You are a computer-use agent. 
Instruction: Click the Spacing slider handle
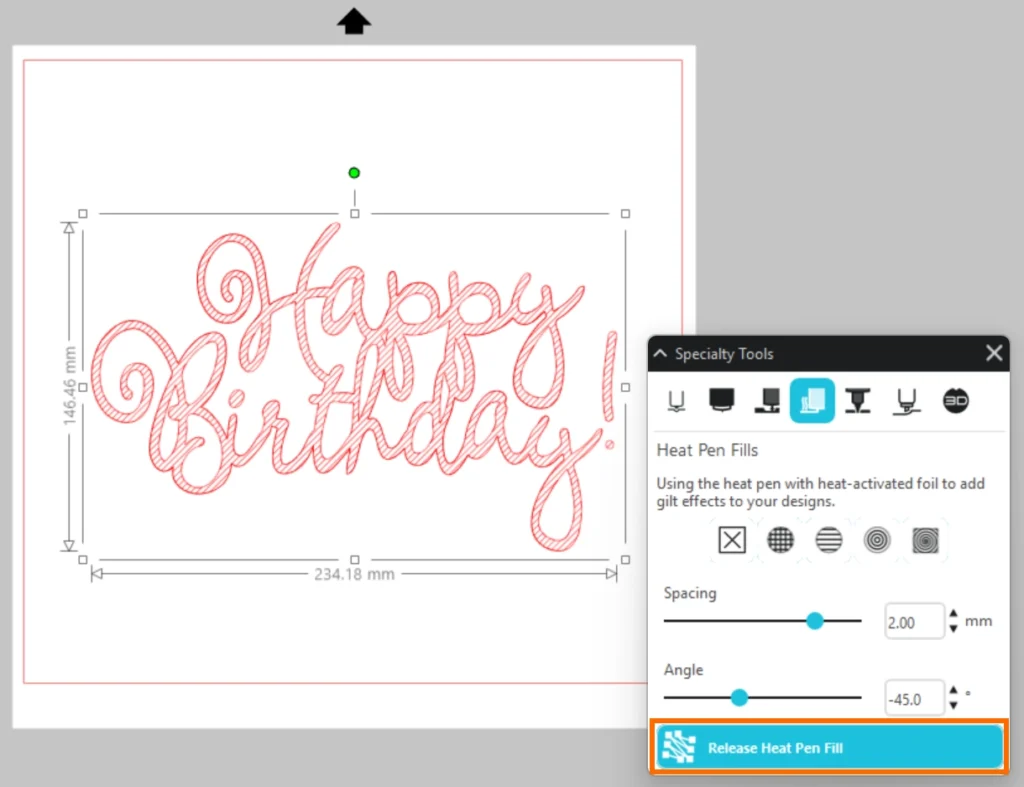(x=815, y=621)
